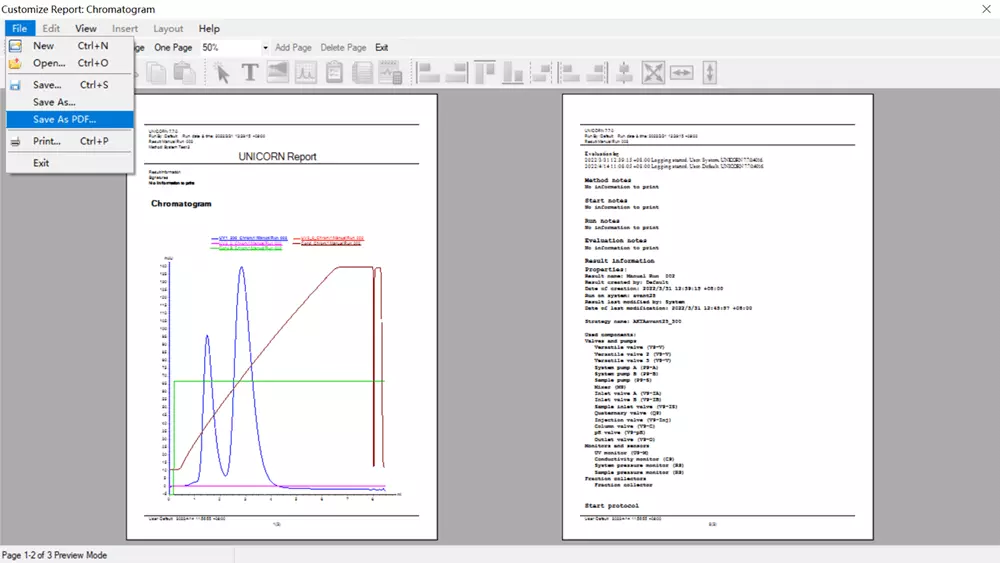Open the zoom 50% dropdown

point(265,48)
